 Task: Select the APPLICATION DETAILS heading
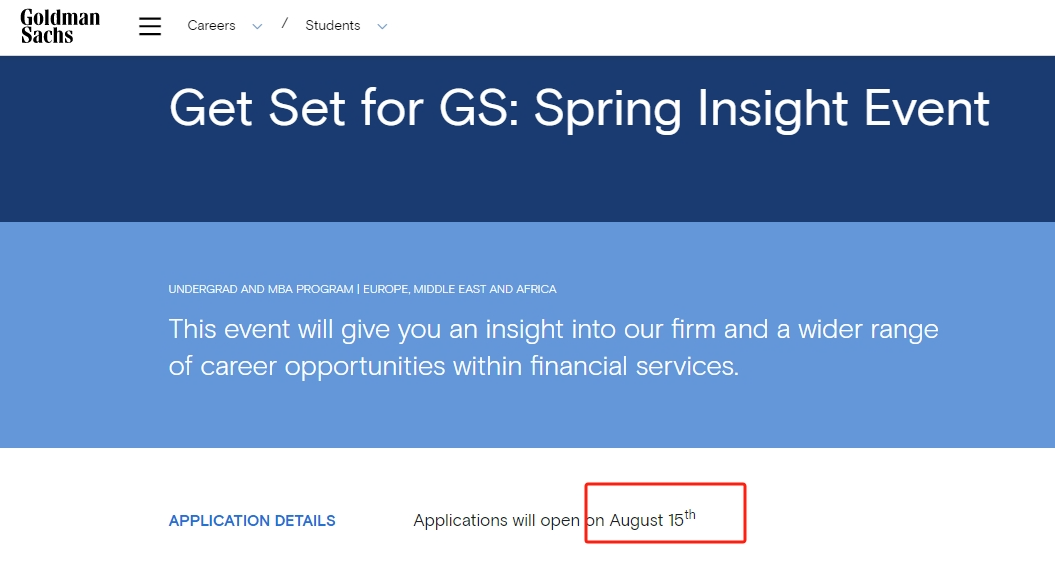click(x=252, y=521)
